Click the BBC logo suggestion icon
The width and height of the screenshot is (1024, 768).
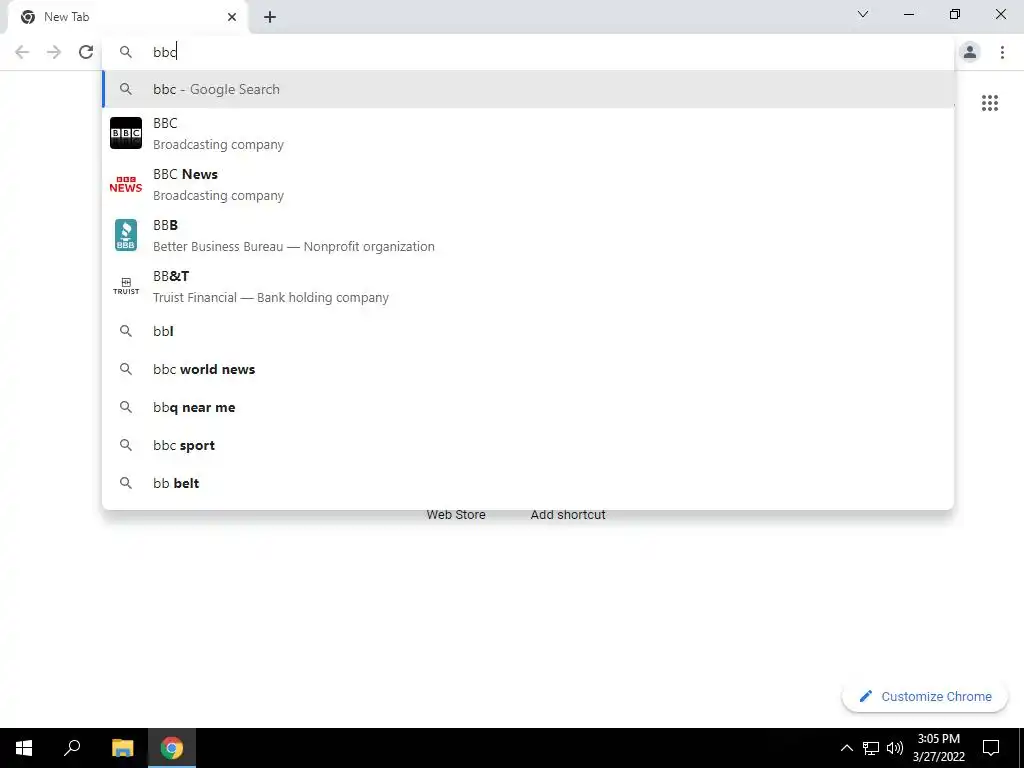(x=125, y=133)
